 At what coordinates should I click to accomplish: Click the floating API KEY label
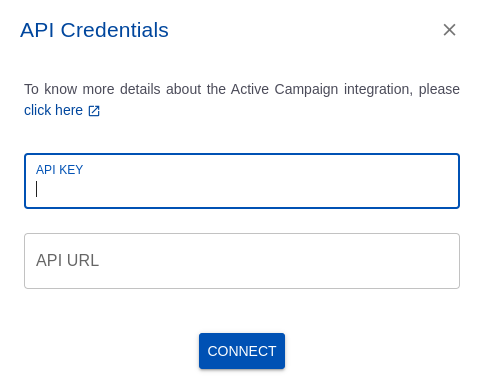click(59, 170)
